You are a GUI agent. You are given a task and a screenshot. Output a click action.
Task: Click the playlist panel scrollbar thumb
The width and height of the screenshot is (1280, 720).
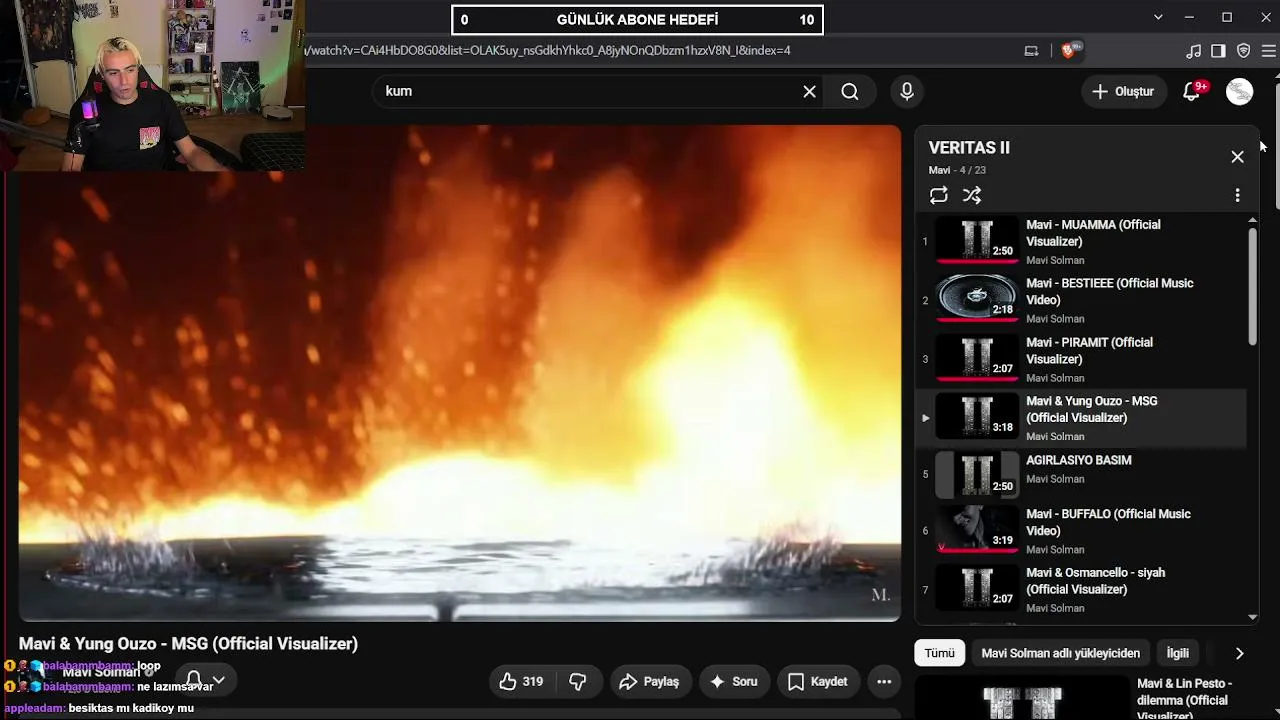click(x=1253, y=287)
